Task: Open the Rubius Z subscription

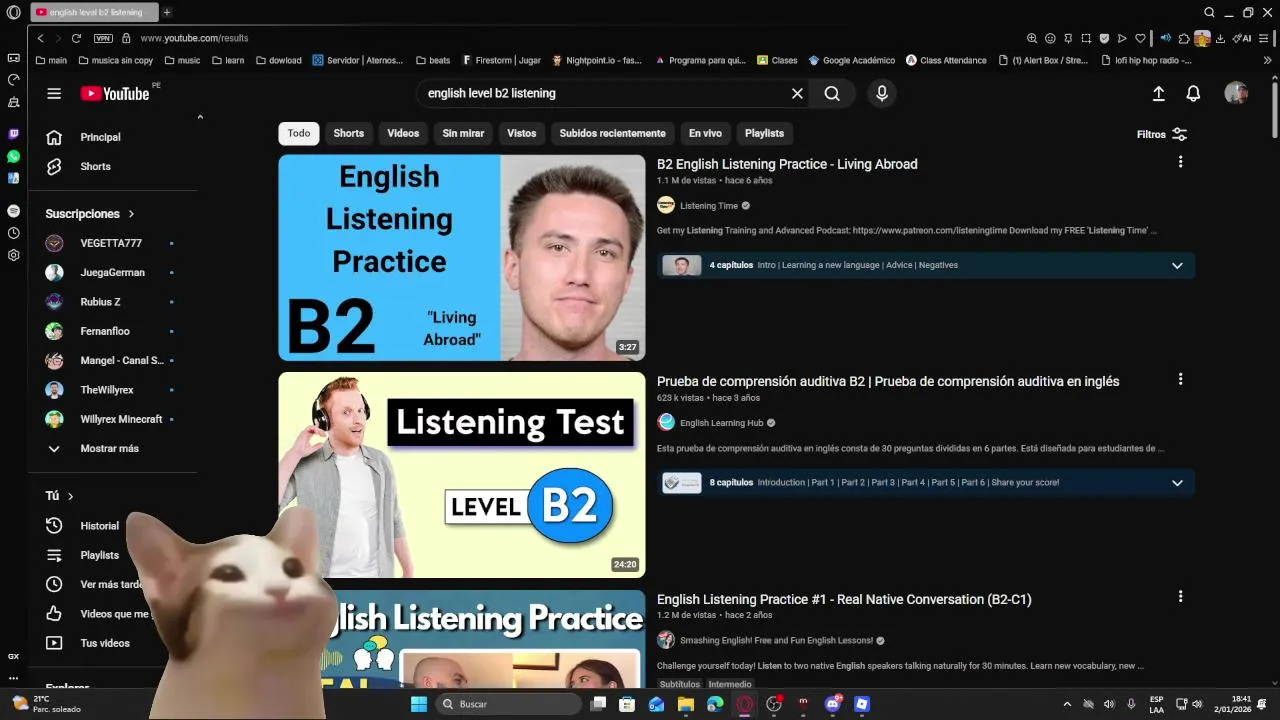Action: tap(100, 302)
